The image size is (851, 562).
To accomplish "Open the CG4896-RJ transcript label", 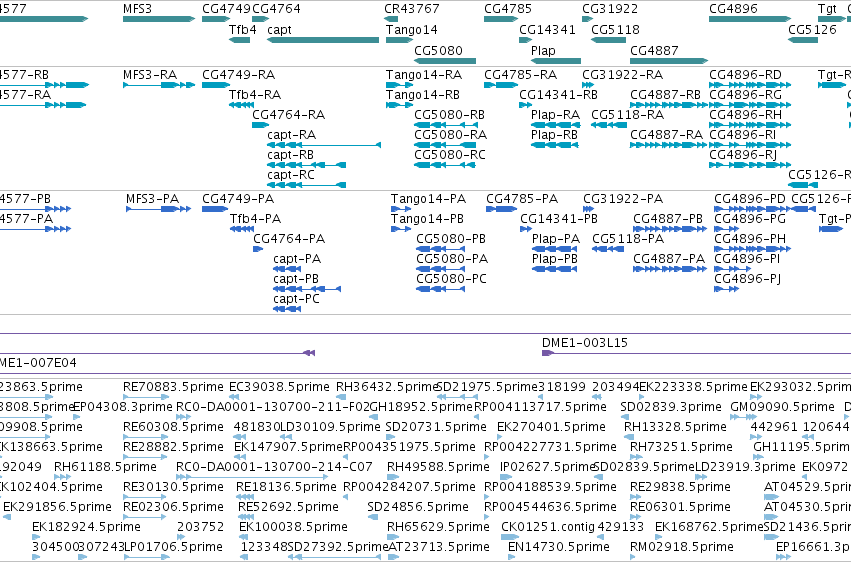I will coord(742,155).
